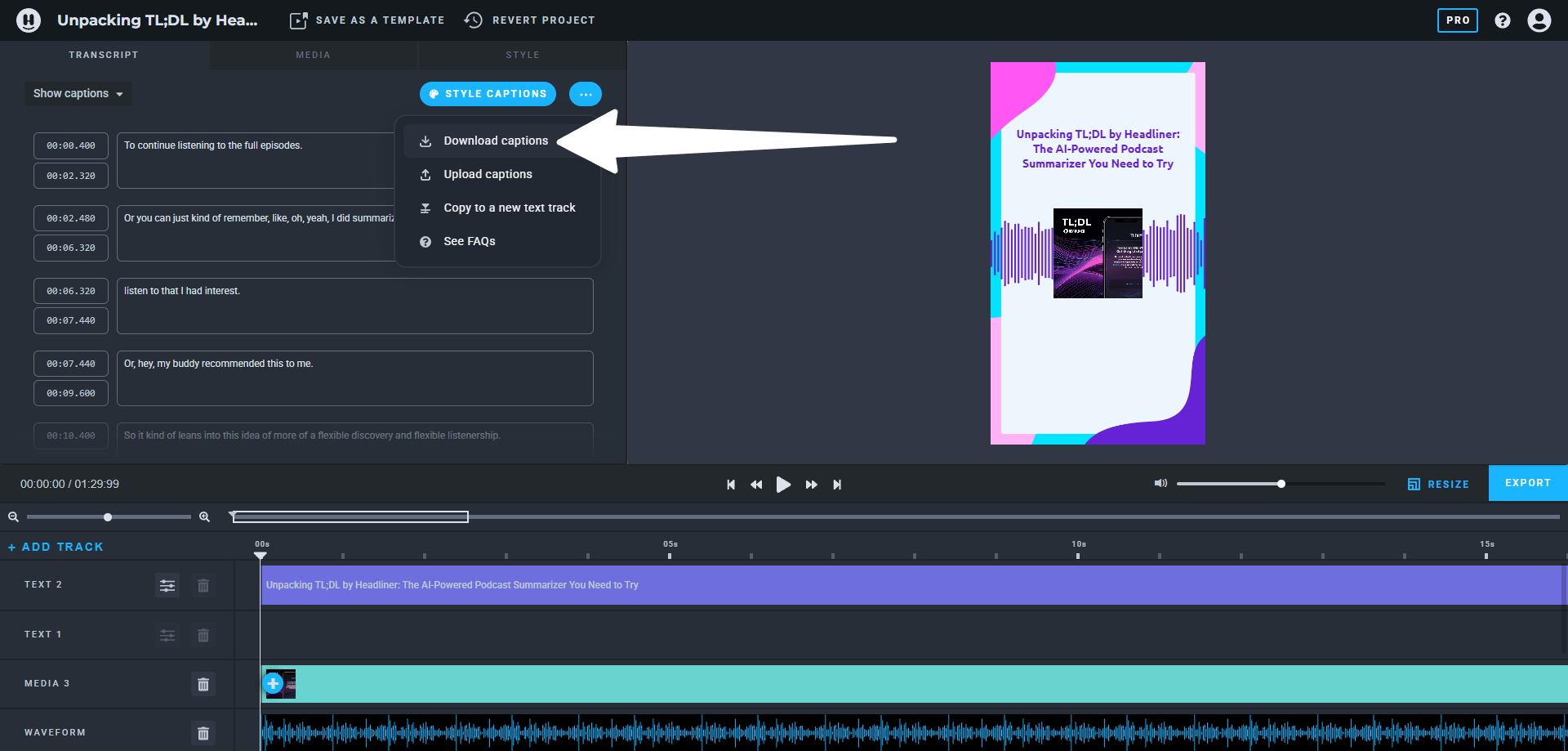The height and width of the screenshot is (751, 1568).
Task: Click the Style Captions button
Action: pyautogui.click(x=488, y=94)
